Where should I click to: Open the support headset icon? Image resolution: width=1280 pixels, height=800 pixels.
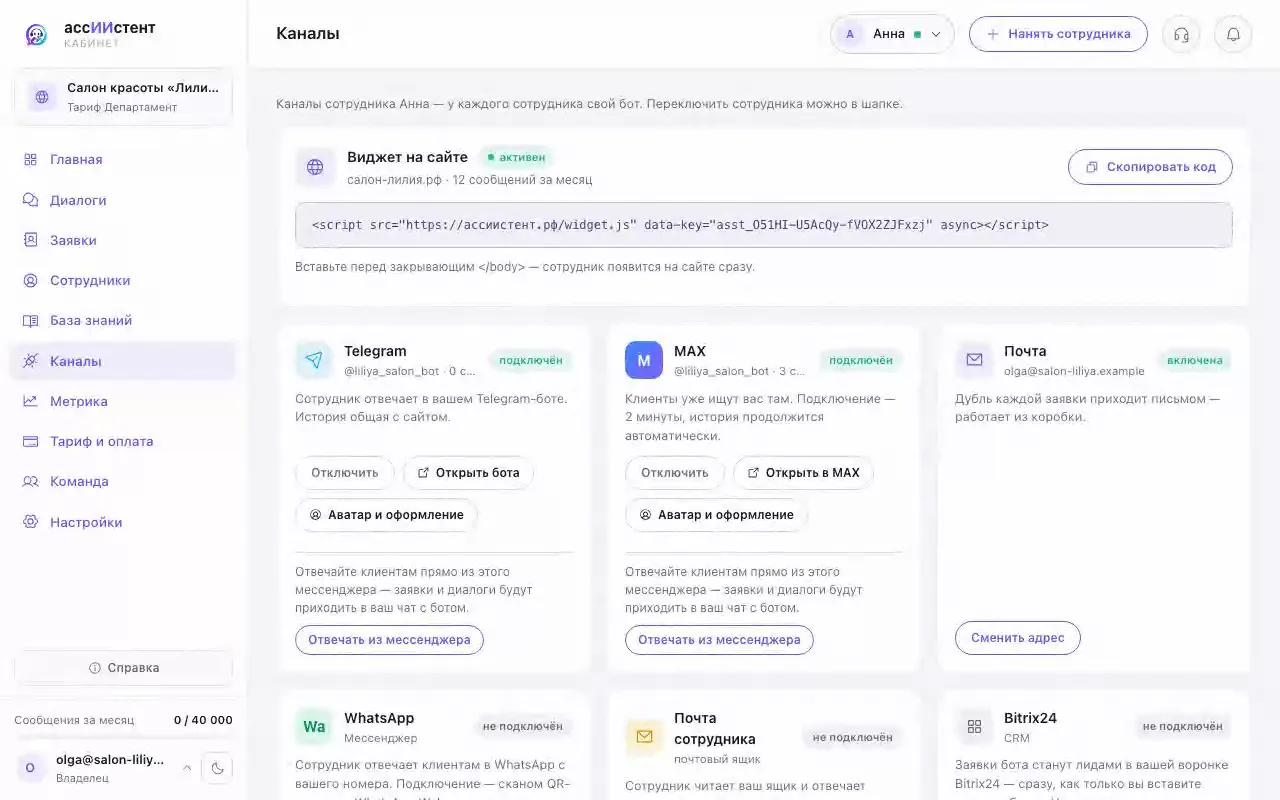coord(1181,34)
